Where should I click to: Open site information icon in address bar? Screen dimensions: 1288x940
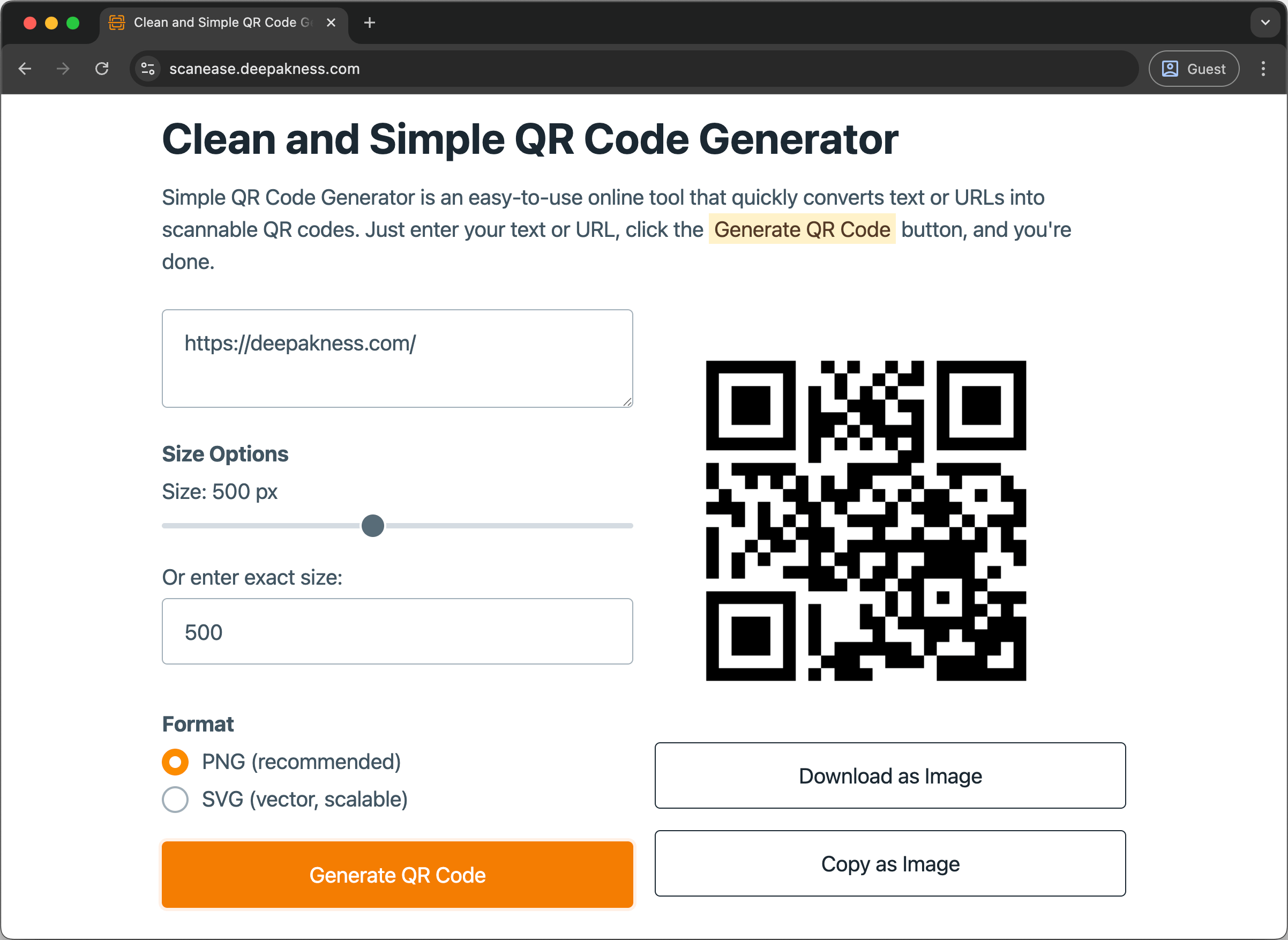pos(148,69)
